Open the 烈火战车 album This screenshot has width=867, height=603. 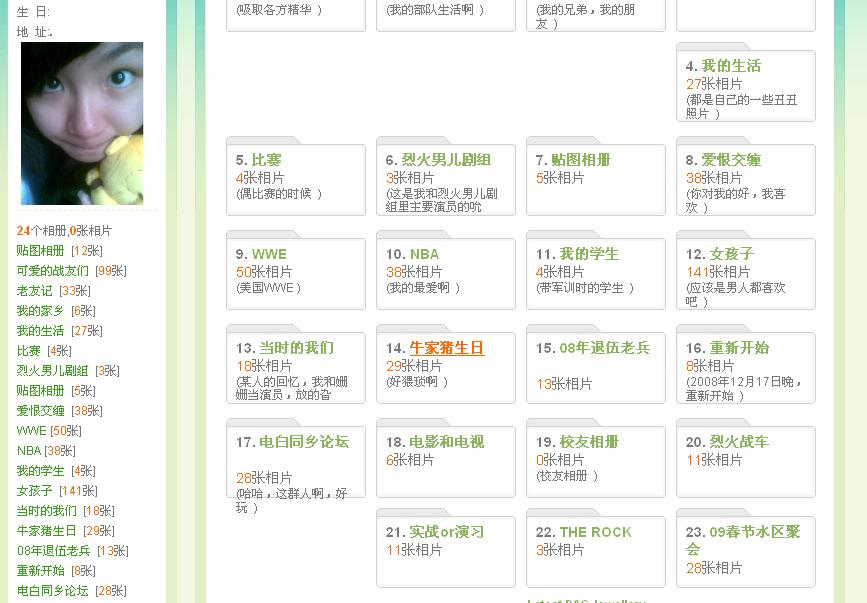739,442
